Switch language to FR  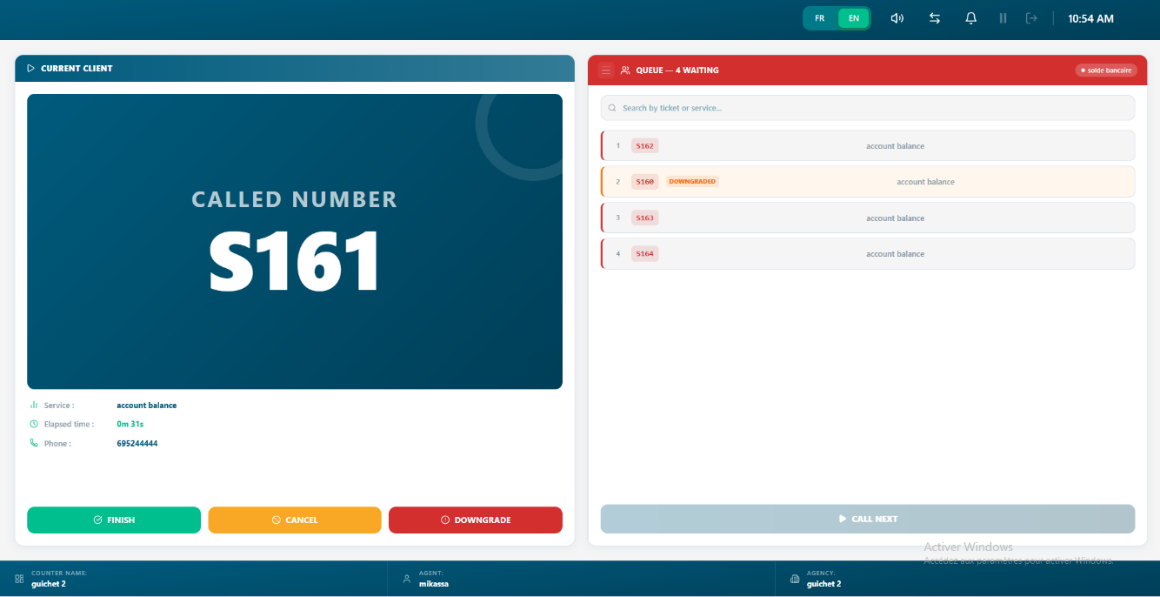[820, 18]
